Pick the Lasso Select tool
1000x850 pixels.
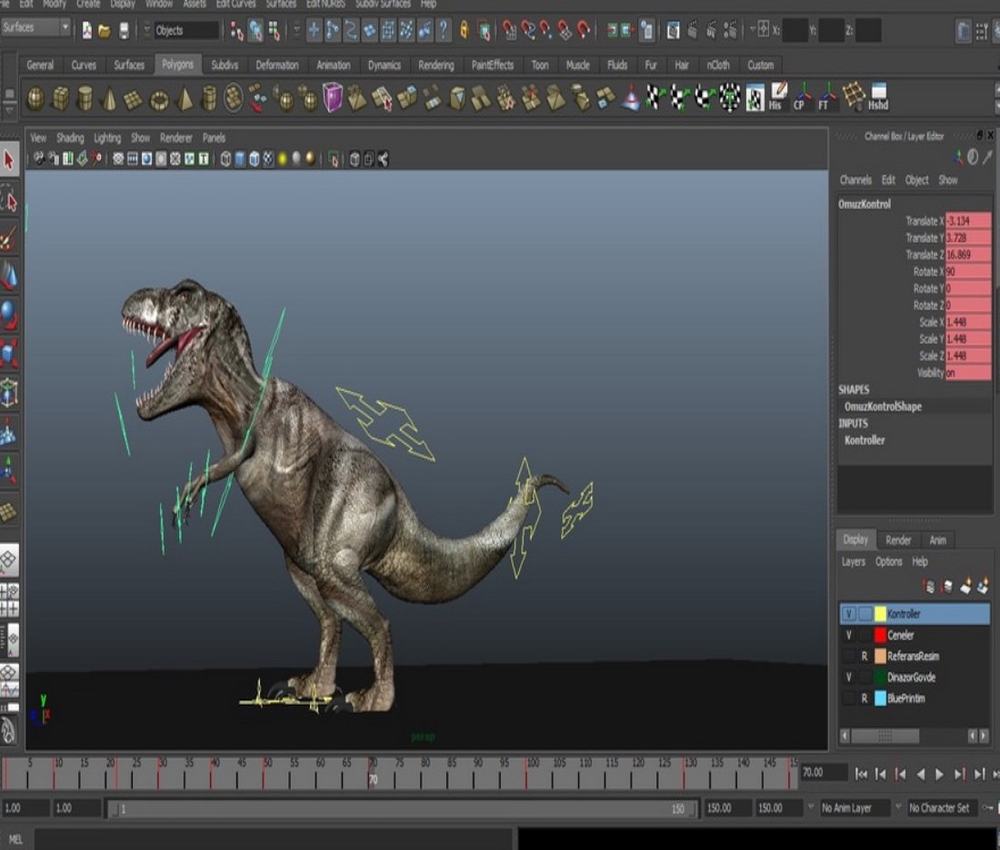(x=9, y=201)
